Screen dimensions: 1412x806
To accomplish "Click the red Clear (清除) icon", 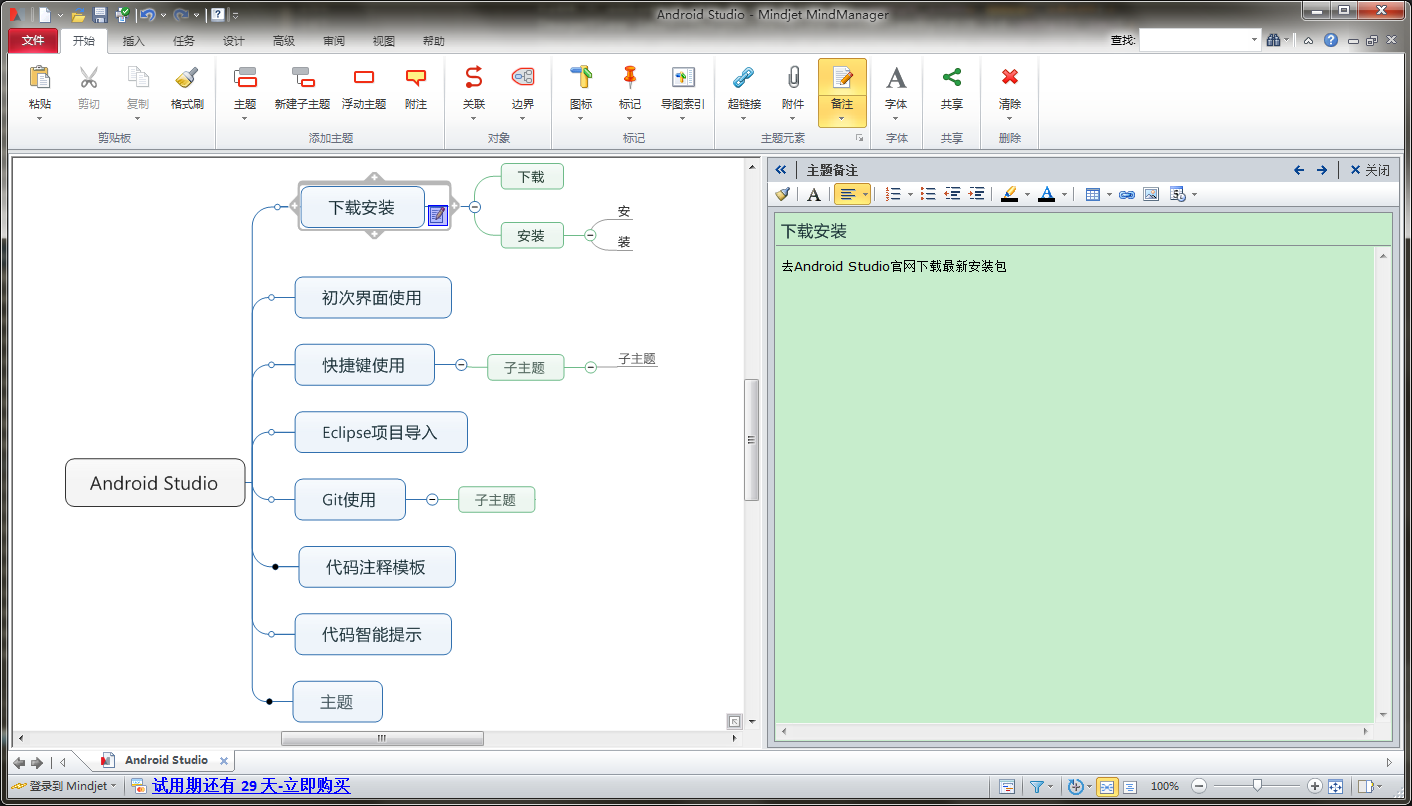I will coord(1010,78).
